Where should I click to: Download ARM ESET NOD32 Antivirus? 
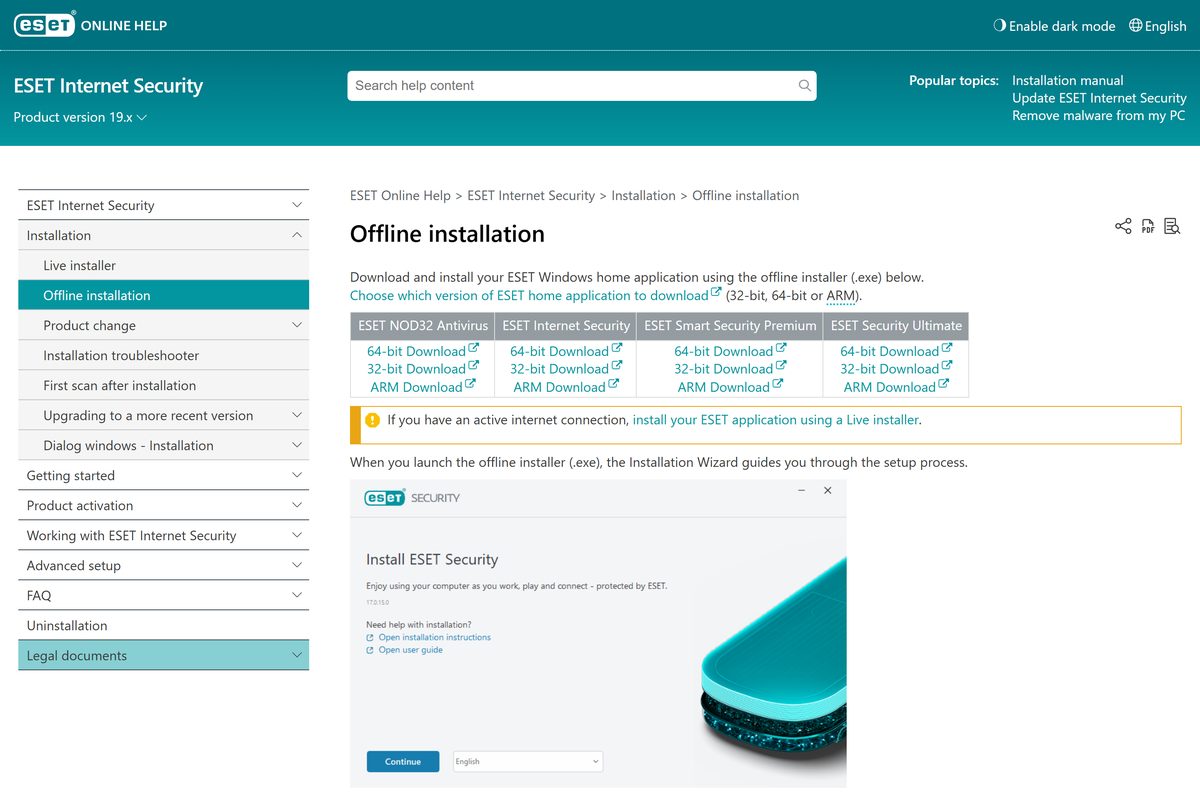(423, 387)
